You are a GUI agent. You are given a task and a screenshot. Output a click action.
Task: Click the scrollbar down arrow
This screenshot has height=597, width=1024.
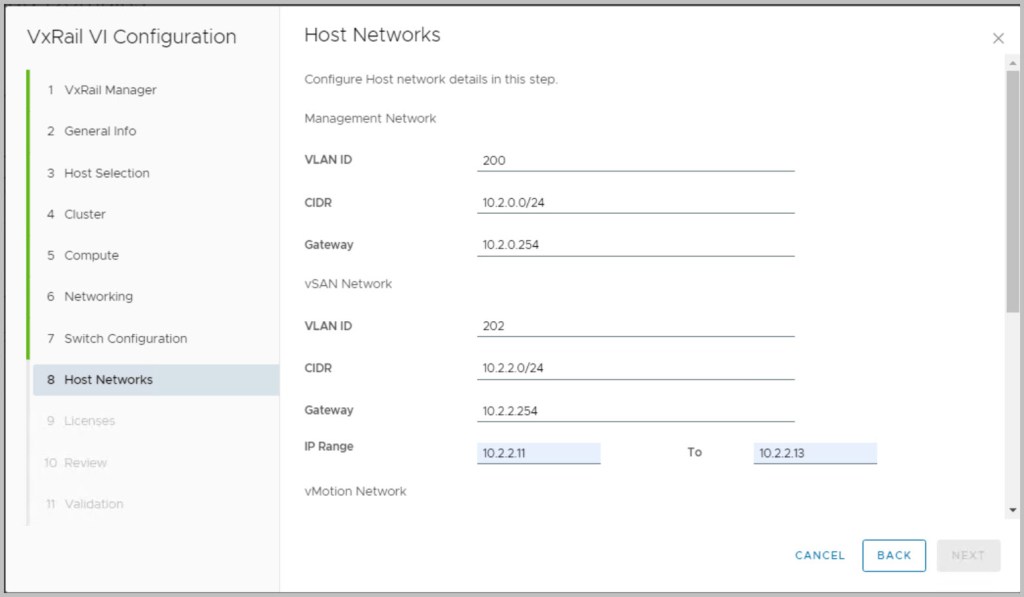coord(1012,510)
